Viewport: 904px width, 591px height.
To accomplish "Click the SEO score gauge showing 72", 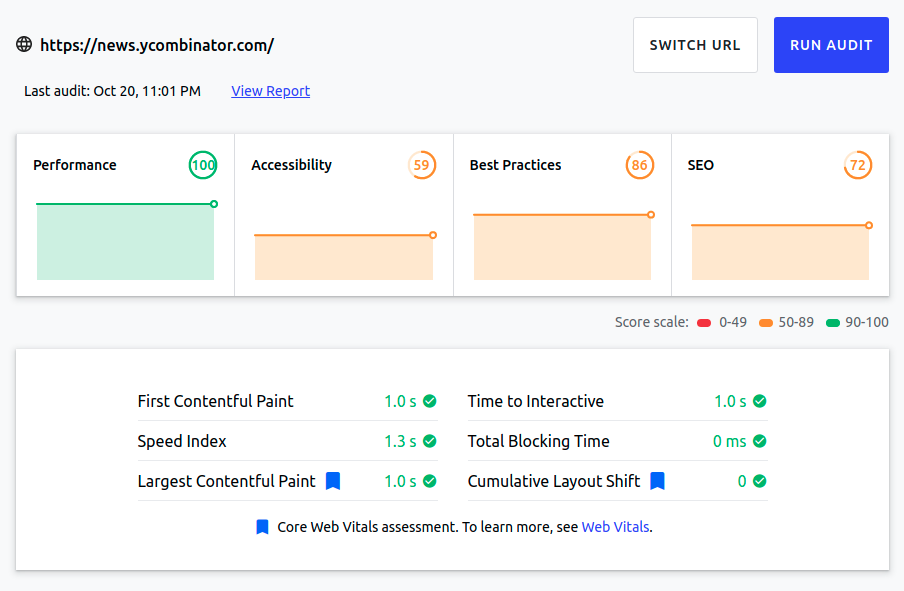I will point(857,165).
